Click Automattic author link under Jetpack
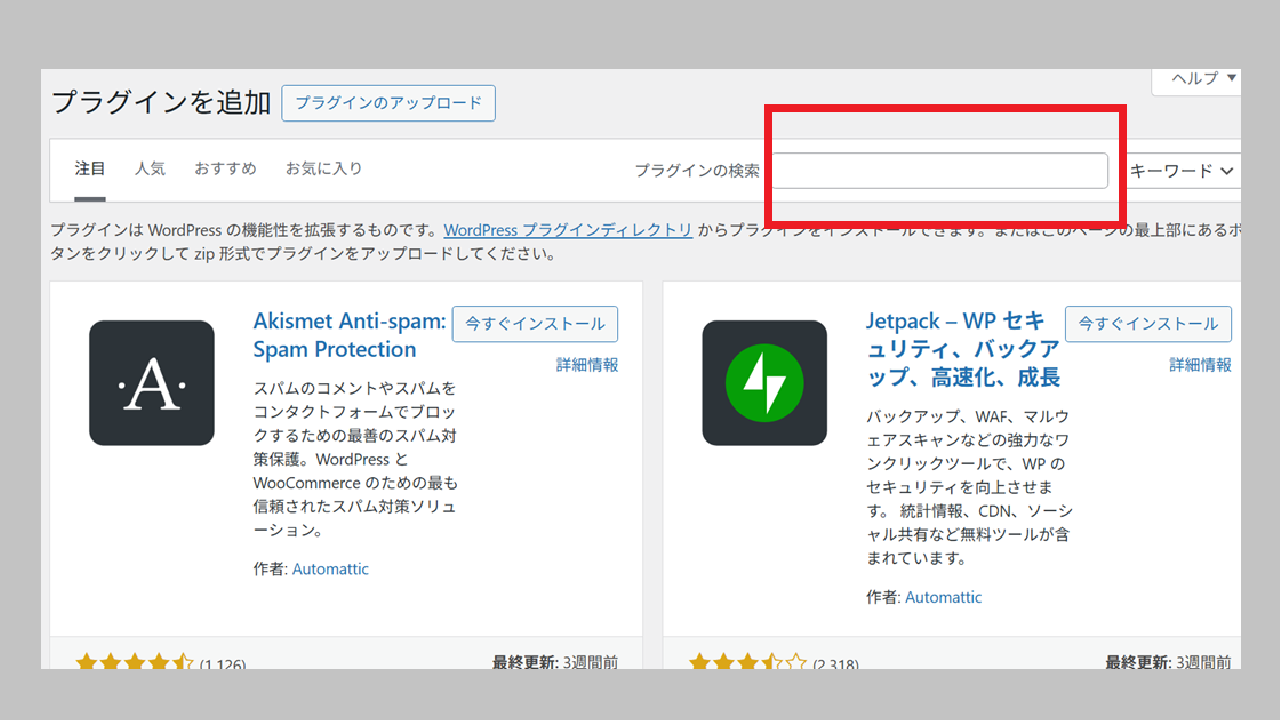 (943, 597)
